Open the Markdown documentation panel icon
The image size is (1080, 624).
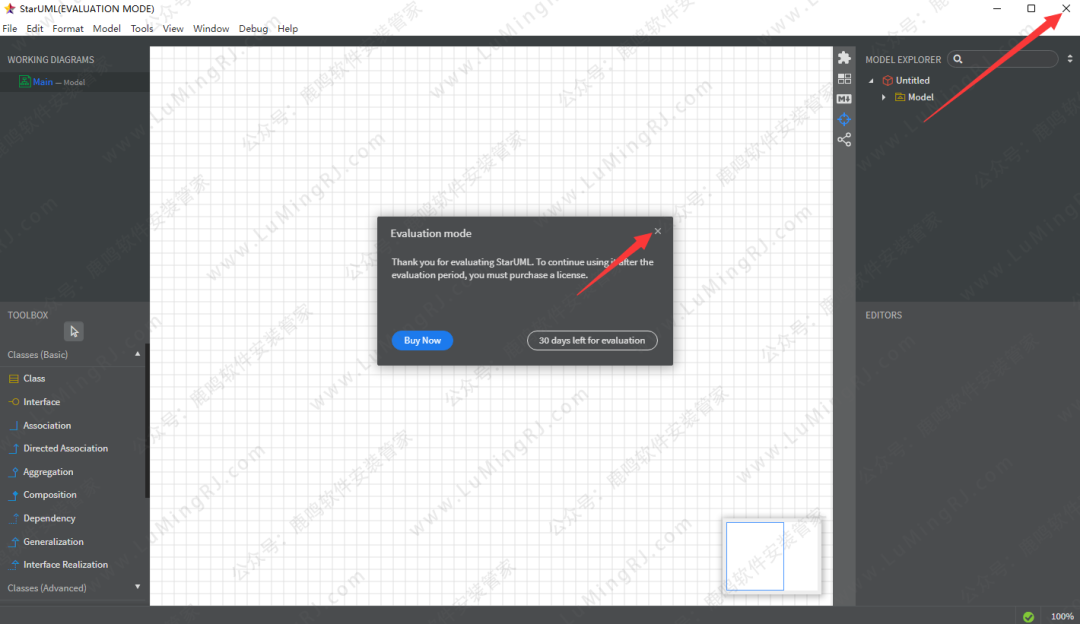(x=844, y=98)
